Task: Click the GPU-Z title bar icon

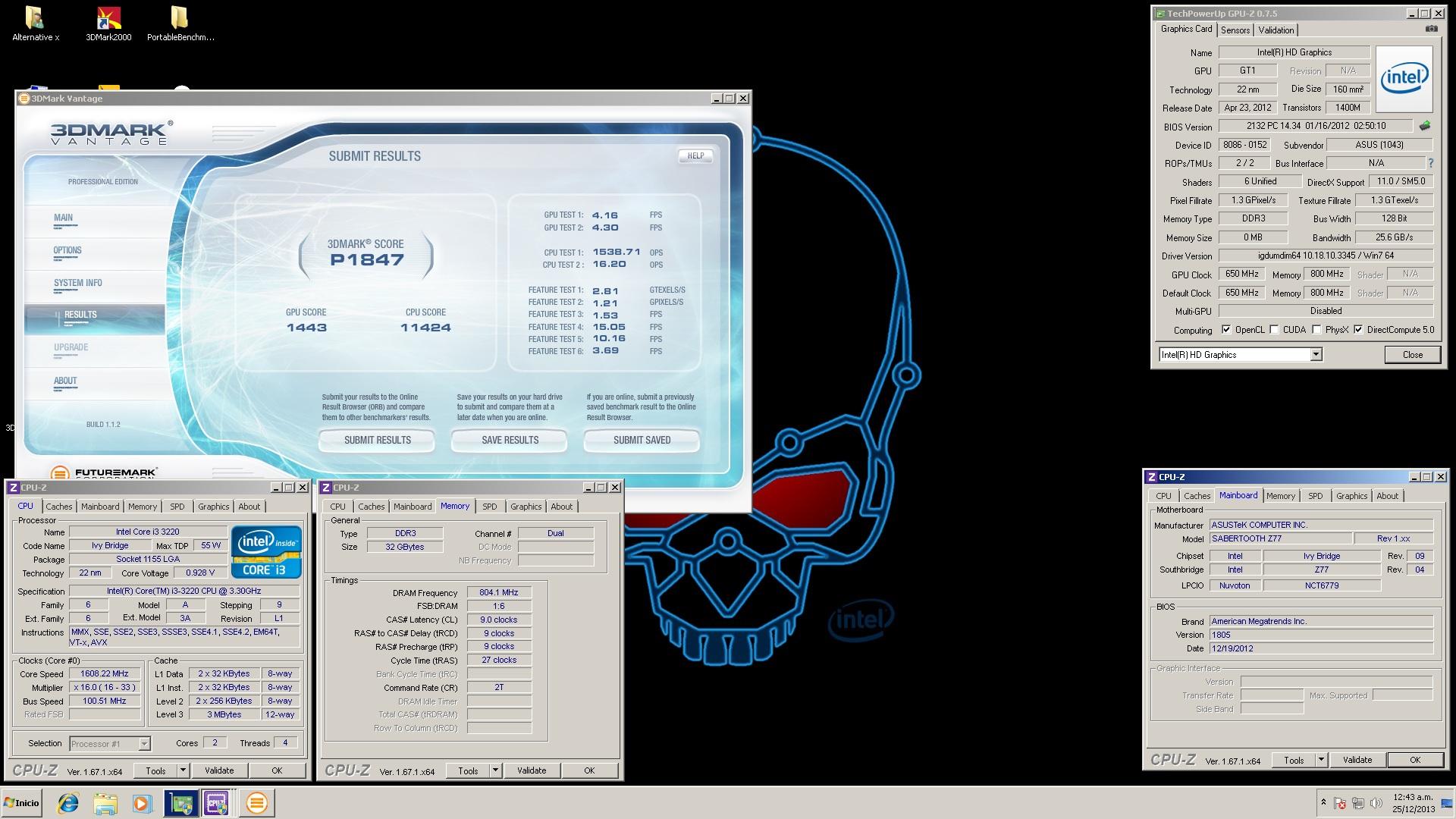Action: point(1159,14)
